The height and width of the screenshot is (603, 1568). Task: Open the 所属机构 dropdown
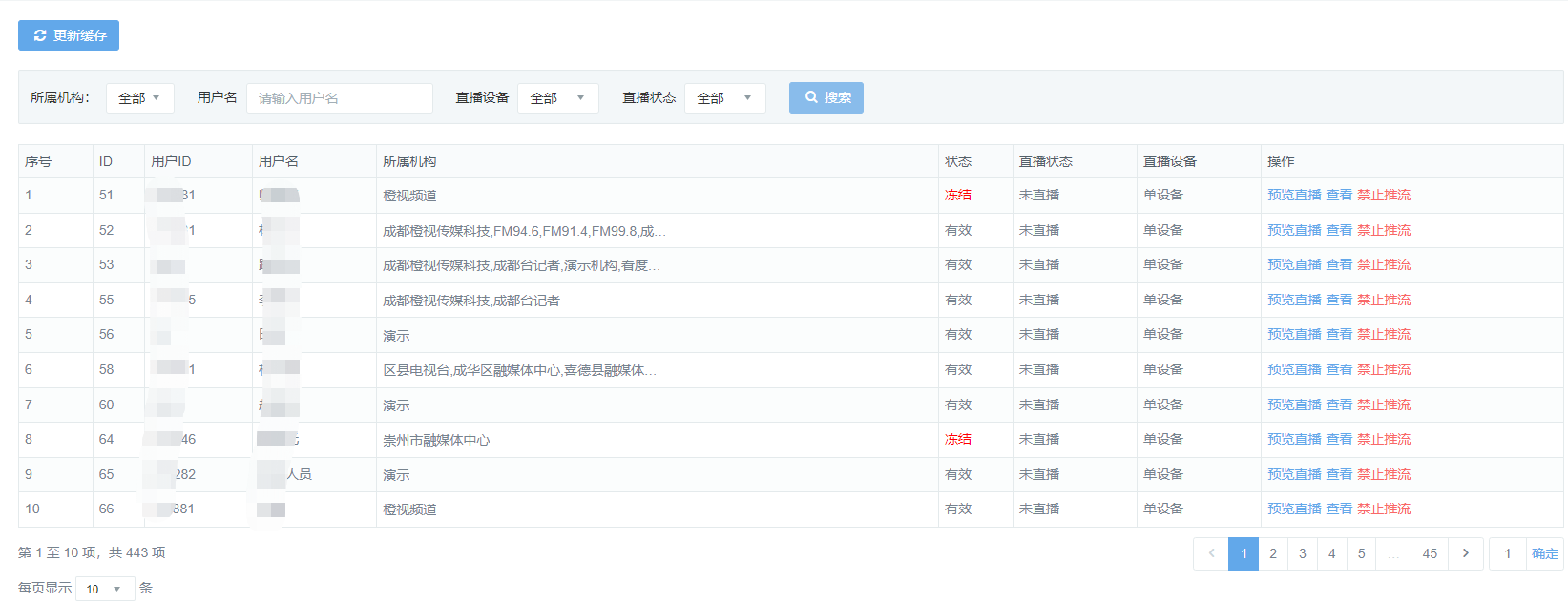139,98
